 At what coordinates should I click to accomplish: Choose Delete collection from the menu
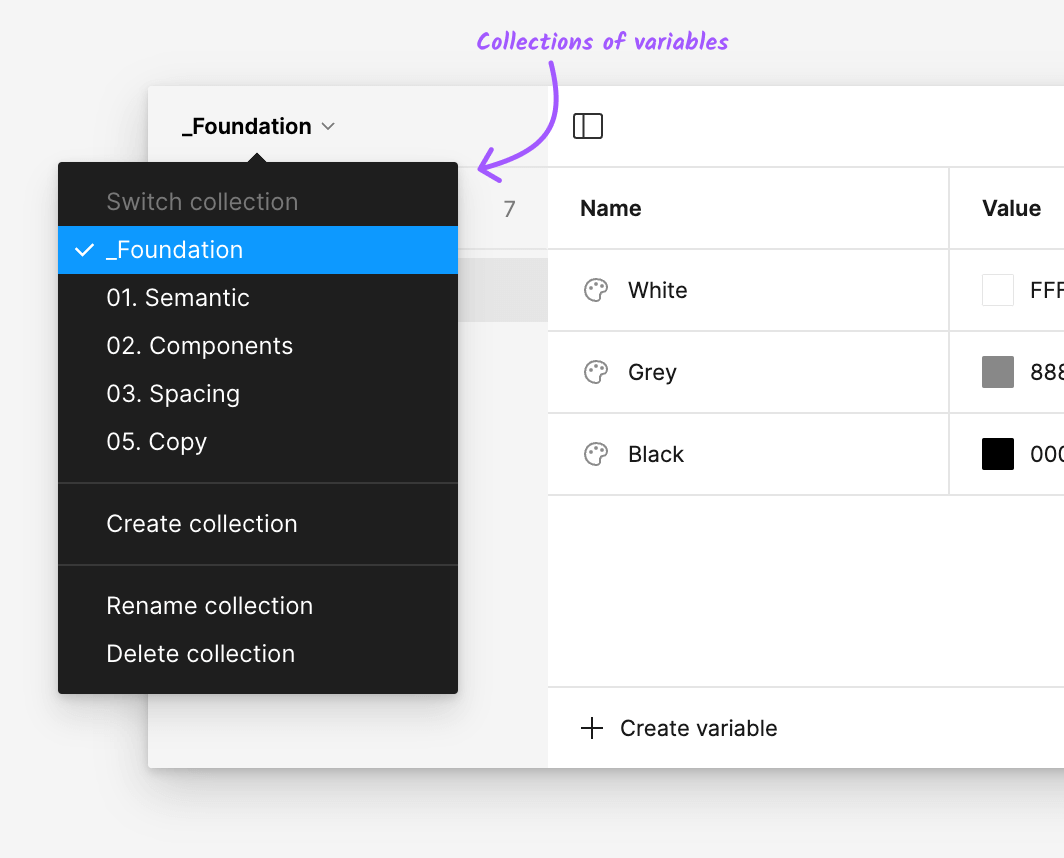coord(200,654)
